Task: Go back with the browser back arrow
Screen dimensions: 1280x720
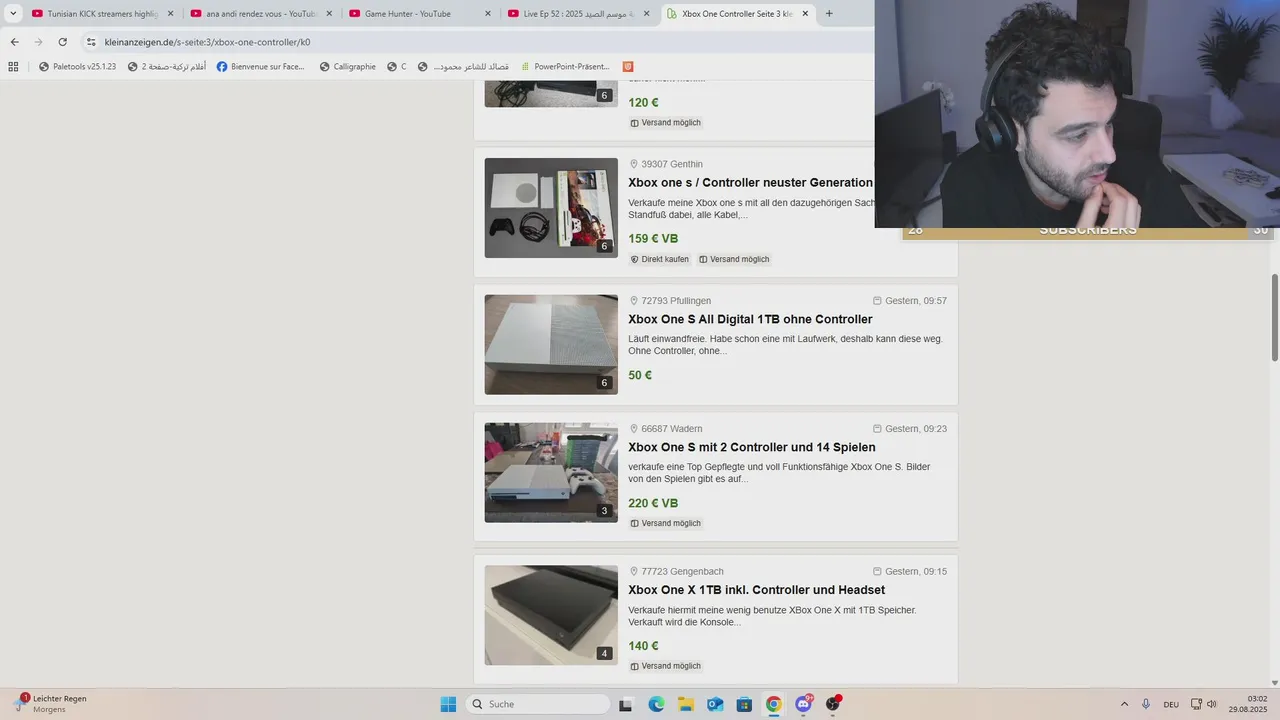Action: 14,42
